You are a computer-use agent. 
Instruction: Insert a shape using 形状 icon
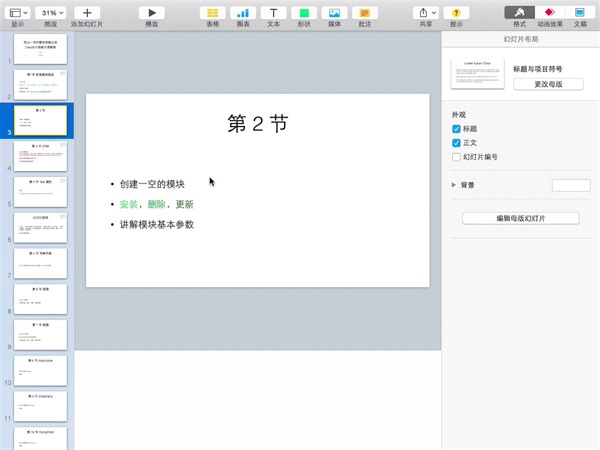pos(304,13)
